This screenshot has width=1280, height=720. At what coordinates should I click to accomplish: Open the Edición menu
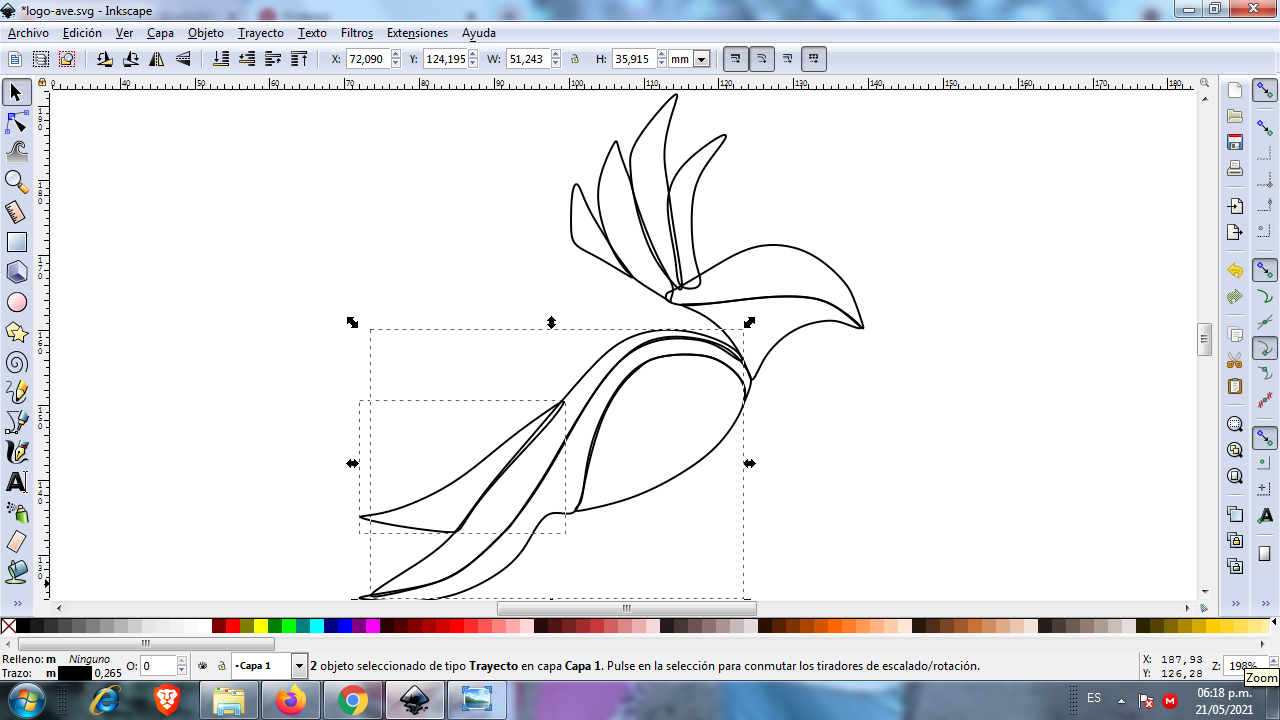coord(82,33)
